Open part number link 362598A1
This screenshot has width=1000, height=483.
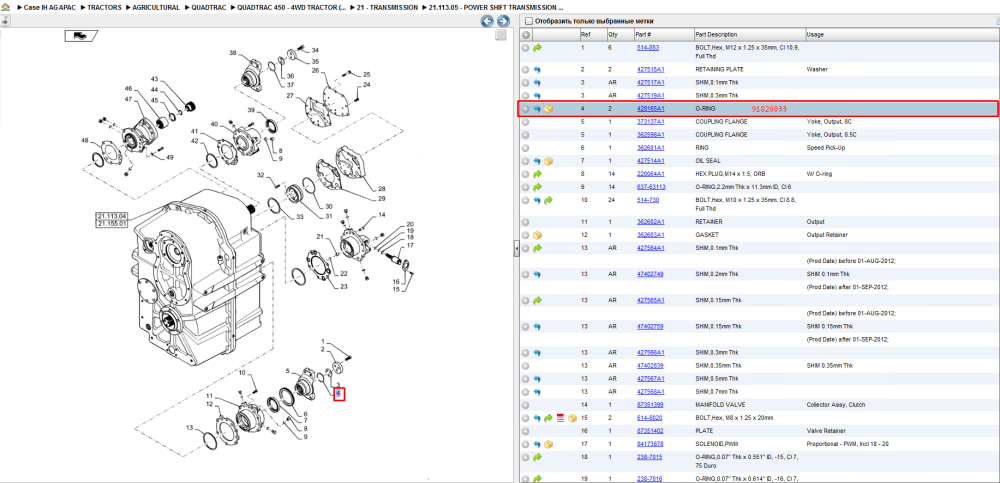coord(651,135)
